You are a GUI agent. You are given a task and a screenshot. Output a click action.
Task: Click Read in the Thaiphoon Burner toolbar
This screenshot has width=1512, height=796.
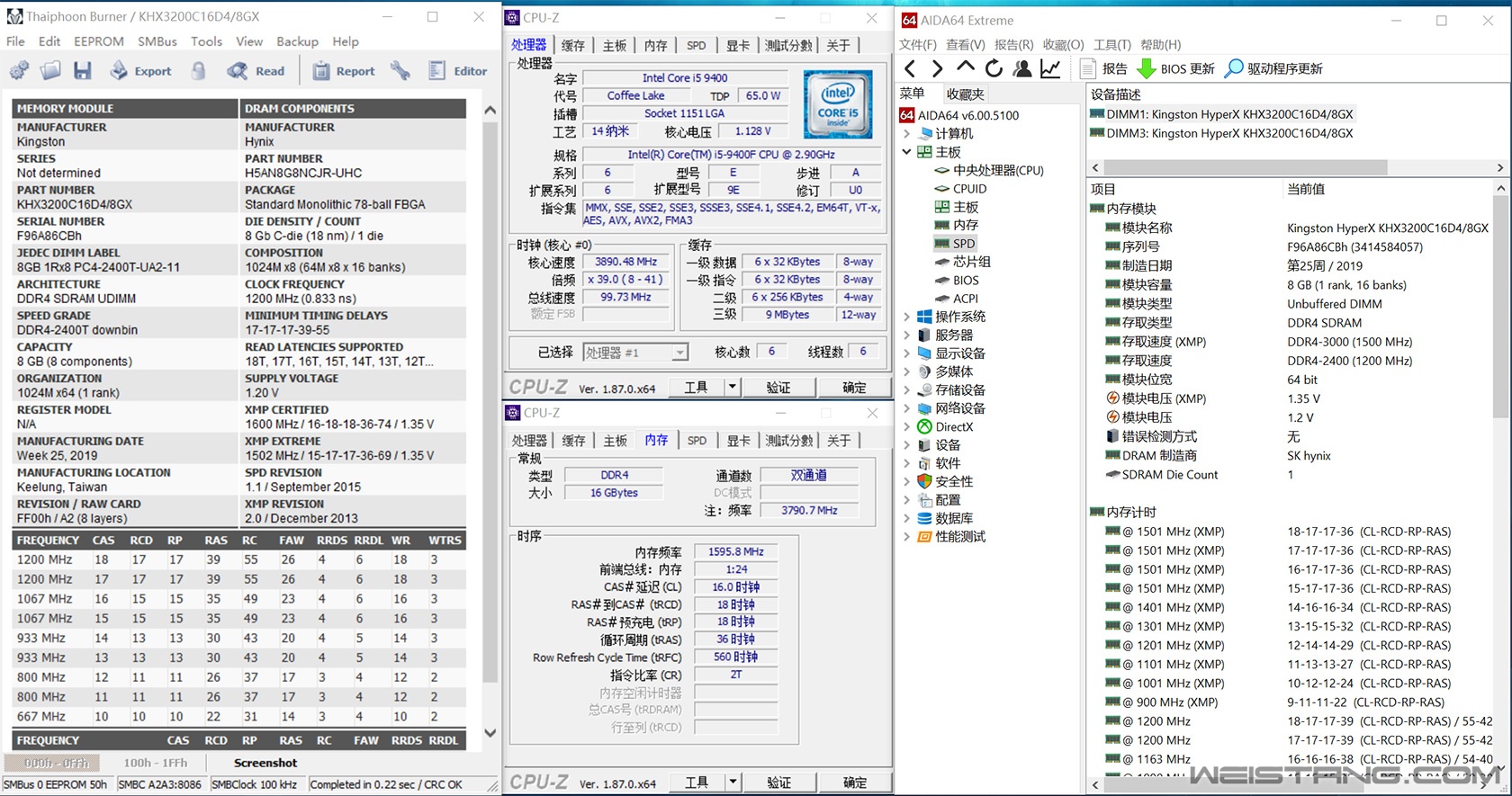(256, 71)
